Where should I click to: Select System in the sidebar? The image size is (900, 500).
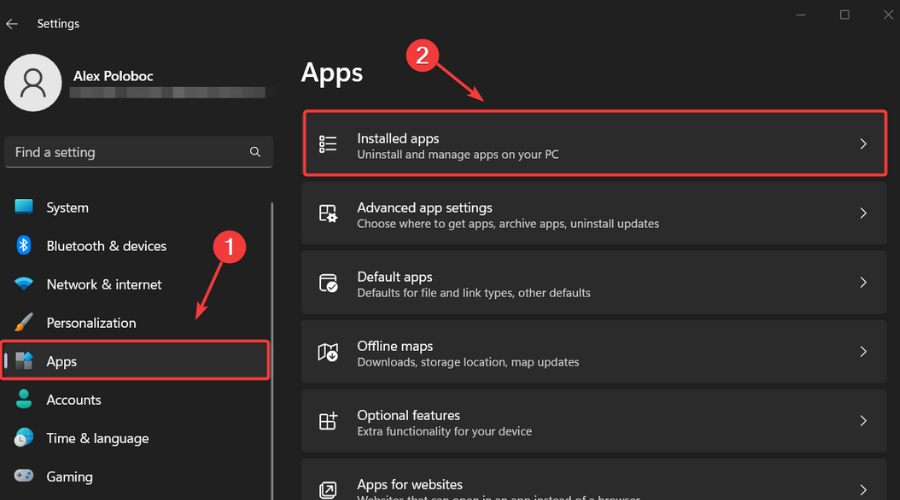click(x=135, y=207)
